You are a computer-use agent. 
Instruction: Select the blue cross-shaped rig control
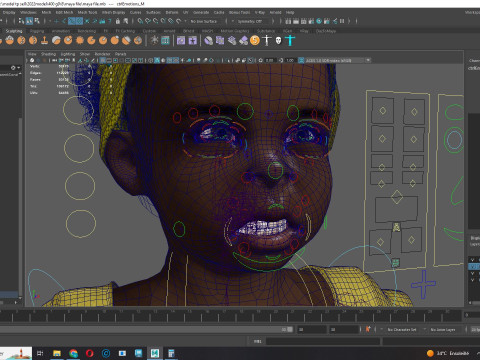pos(423,284)
